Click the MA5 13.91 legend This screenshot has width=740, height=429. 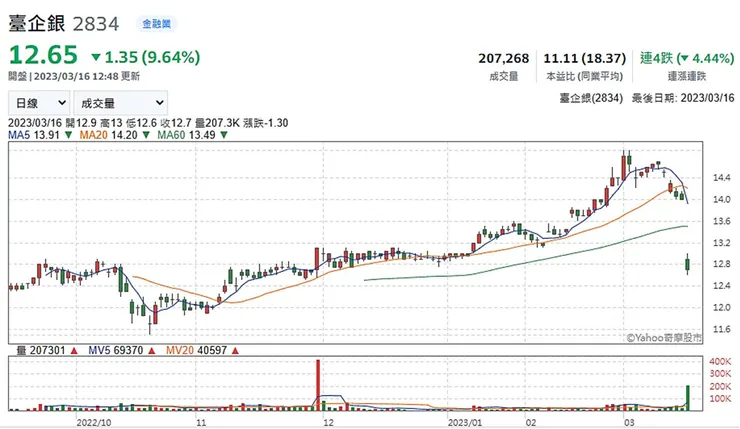pos(34,135)
